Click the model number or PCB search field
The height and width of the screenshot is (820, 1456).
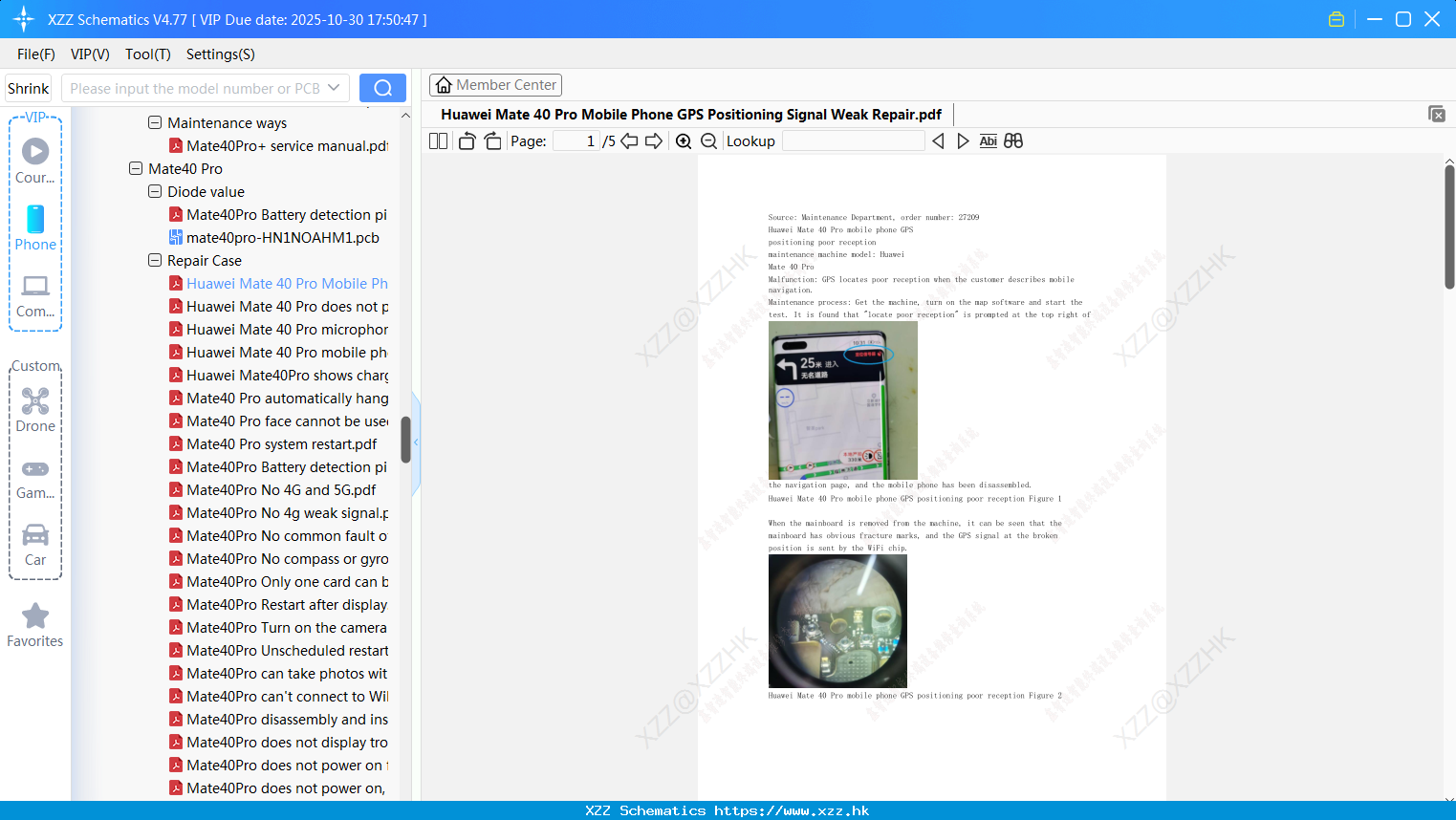click(196, 88)
